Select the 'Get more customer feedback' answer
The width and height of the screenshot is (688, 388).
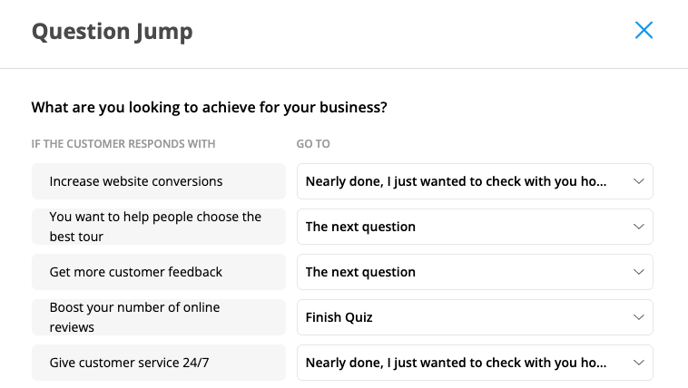(x=158, y=272)
